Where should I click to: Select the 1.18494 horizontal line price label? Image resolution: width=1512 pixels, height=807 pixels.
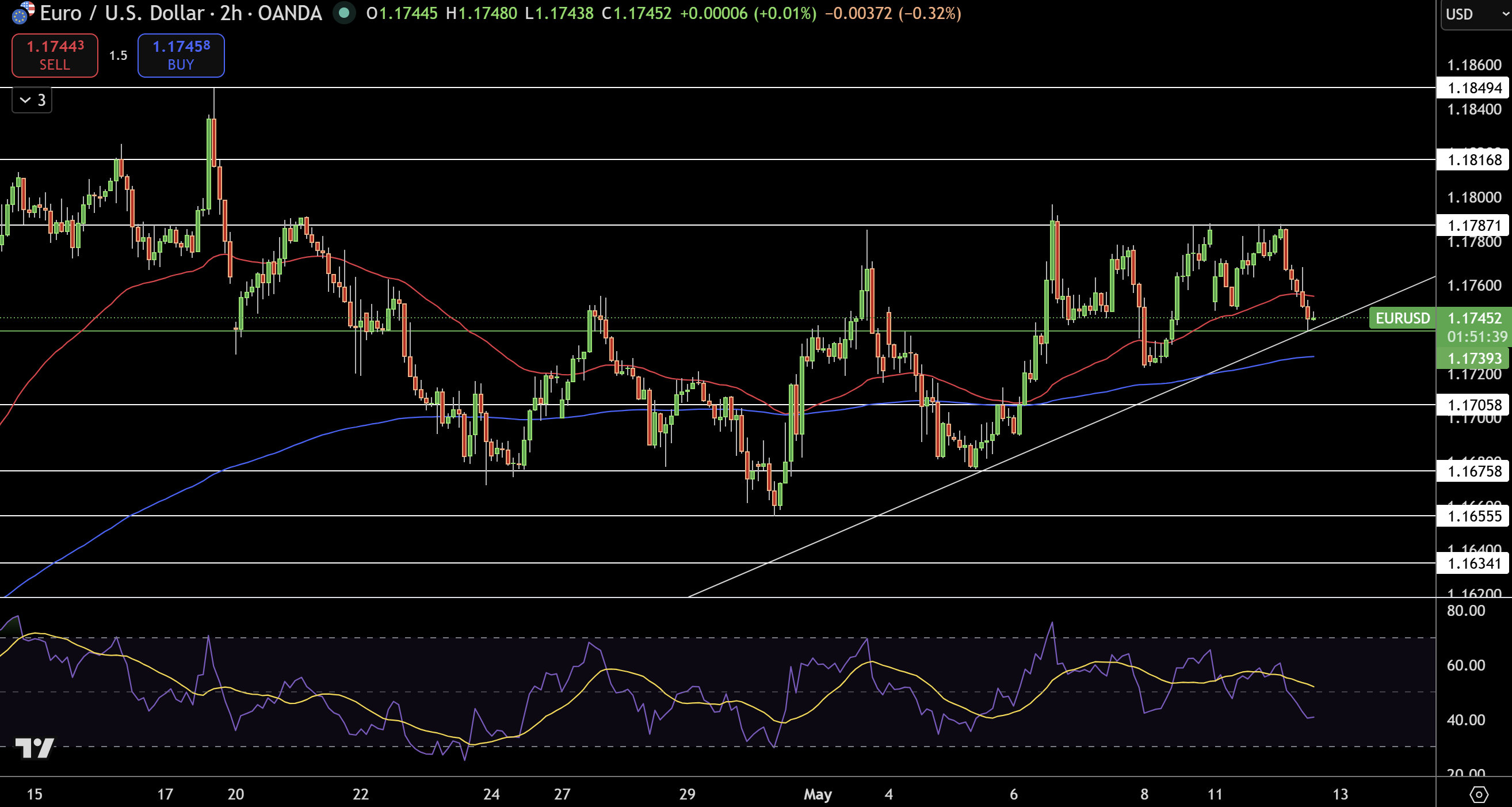coord(1472,88)
